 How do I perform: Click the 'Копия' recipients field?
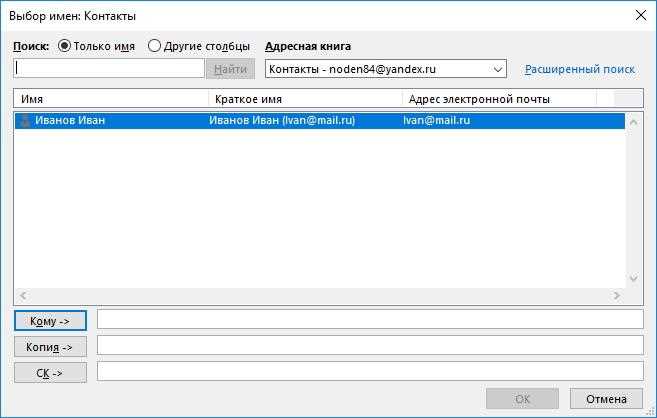pyautogui.click(x=370, y=345)
